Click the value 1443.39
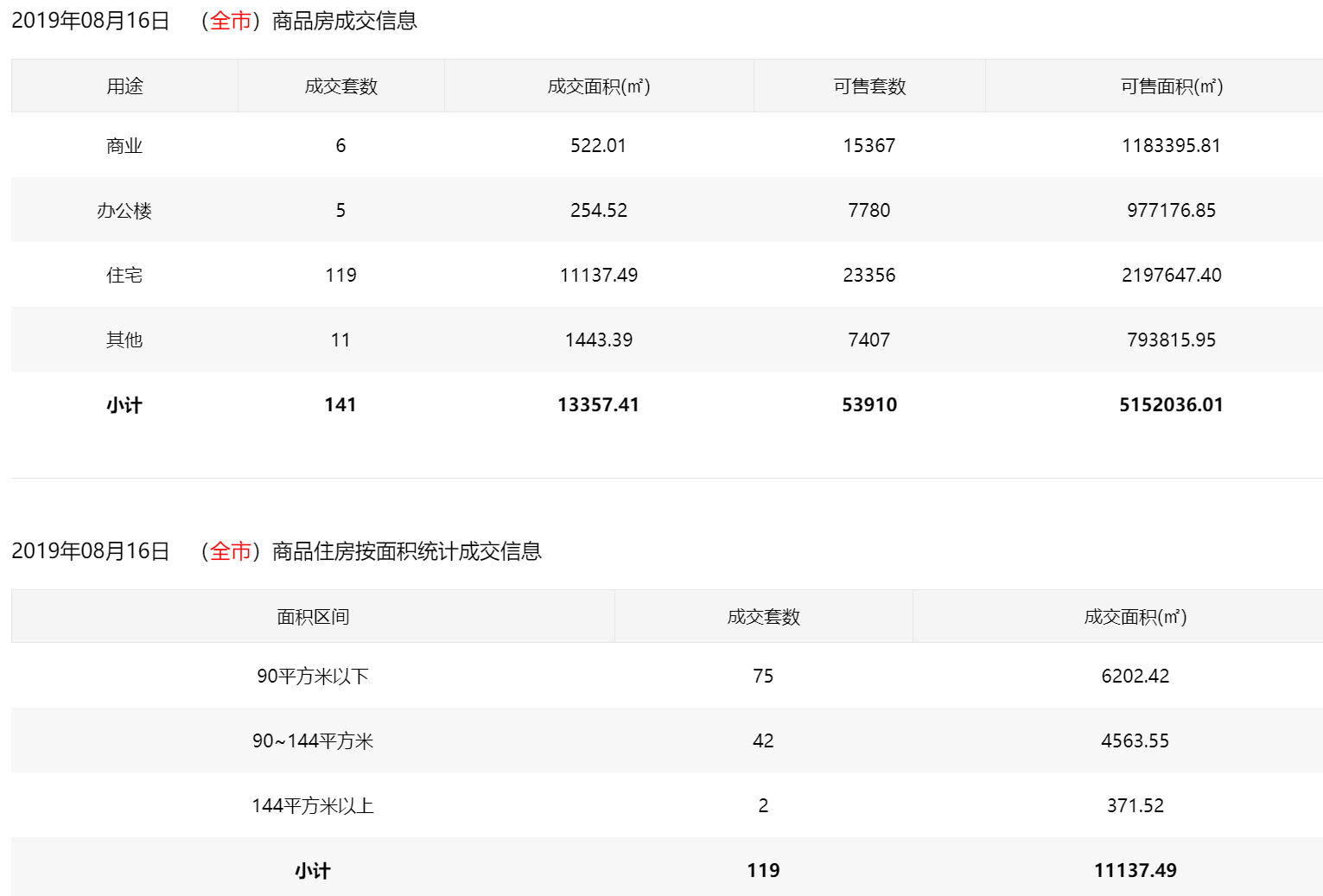 click(599, 340)
